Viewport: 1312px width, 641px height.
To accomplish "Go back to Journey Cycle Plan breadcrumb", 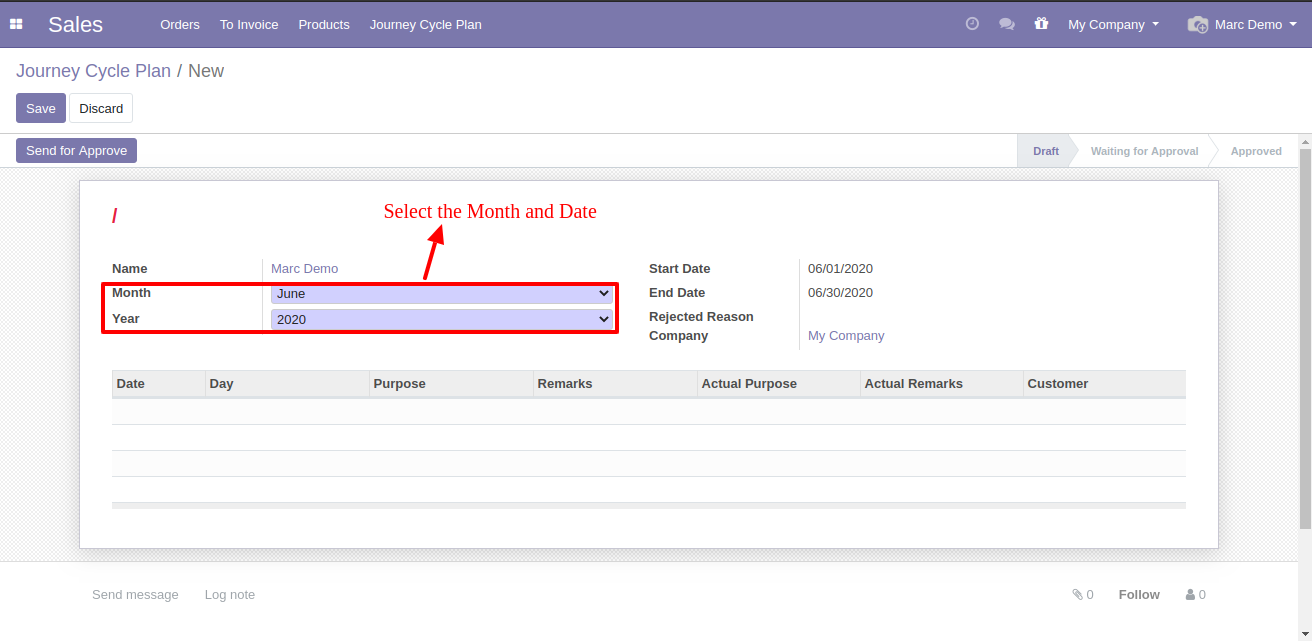I will pos(93,71).
